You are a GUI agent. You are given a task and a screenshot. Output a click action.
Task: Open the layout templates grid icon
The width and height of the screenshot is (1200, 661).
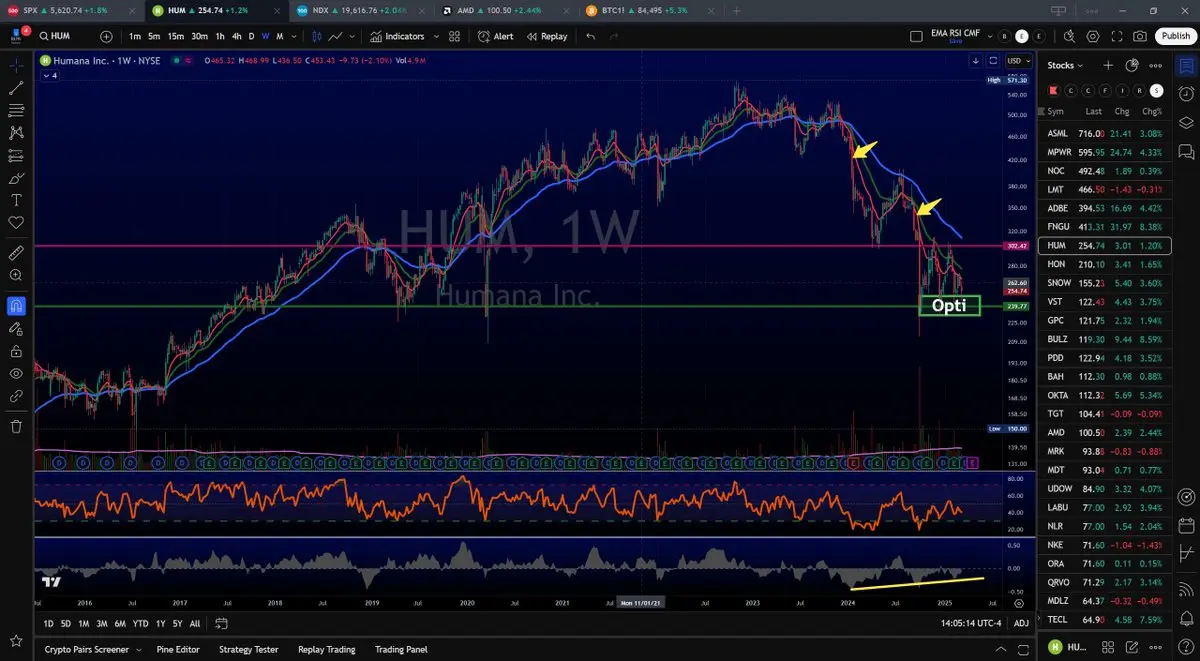coord(454,36)
